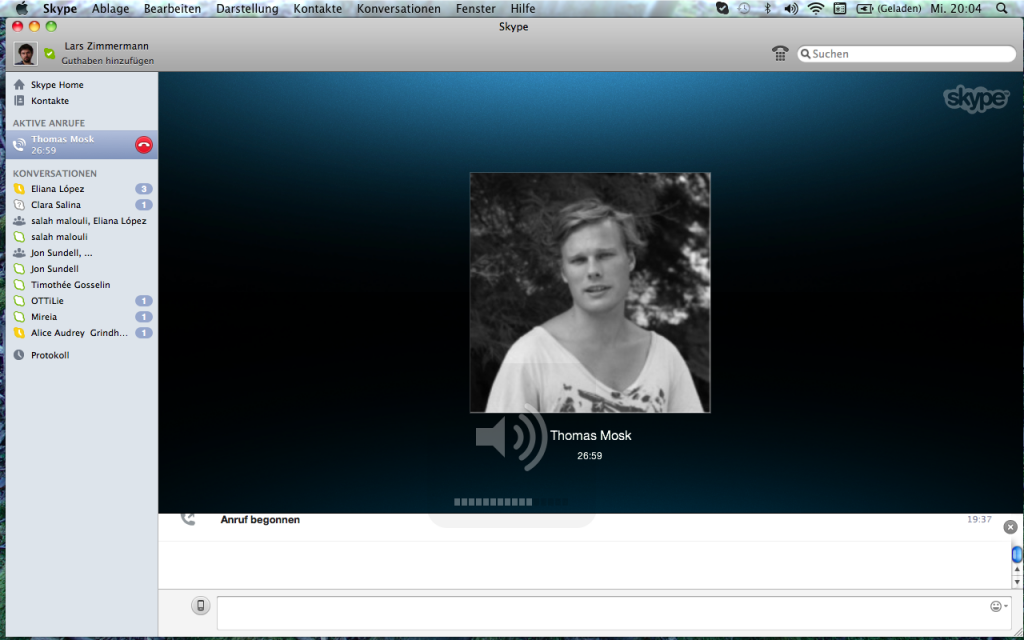The height and width of the screenshot is (640, 1024).
Task: Click the clock Mi. 20:04
Action: [956, 8]
